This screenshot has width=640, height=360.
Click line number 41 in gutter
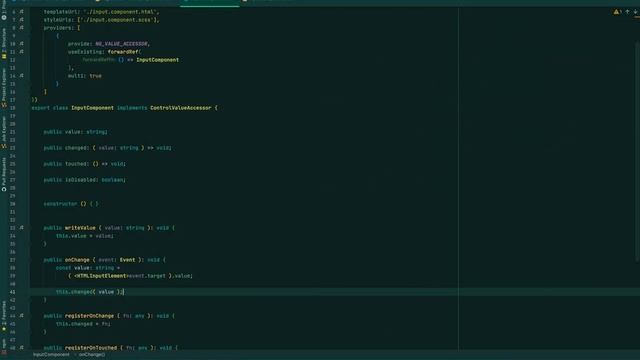click(x=13, y=292)
